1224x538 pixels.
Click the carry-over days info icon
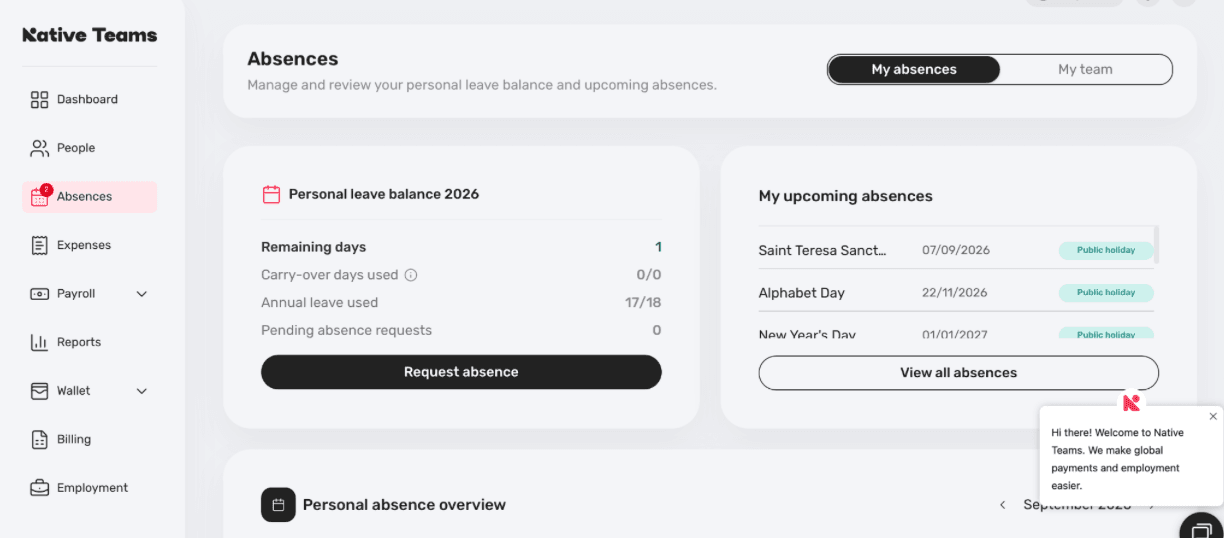pos(411,275)
